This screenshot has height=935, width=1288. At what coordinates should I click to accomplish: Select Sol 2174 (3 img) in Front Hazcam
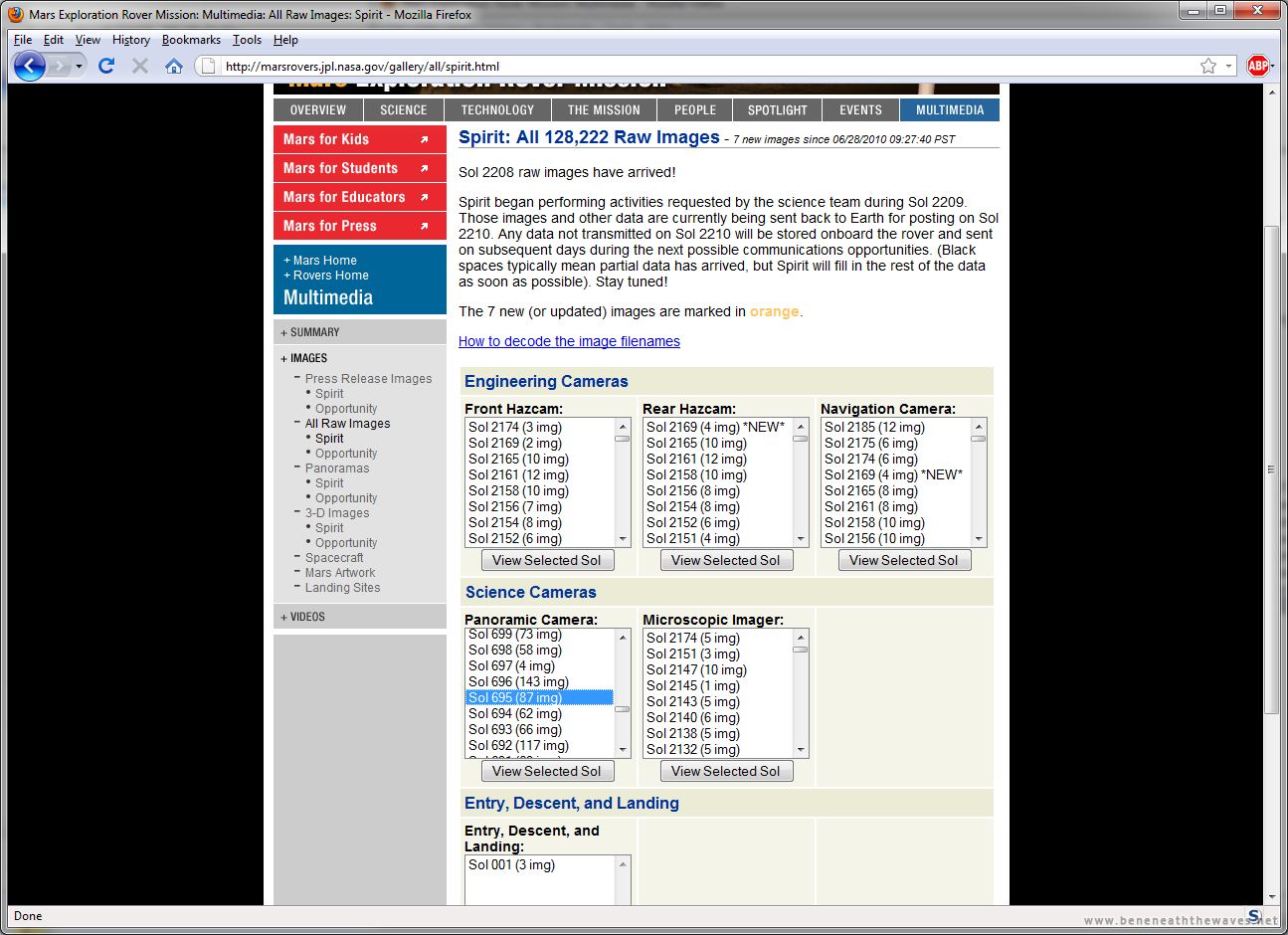pos(540,427)
